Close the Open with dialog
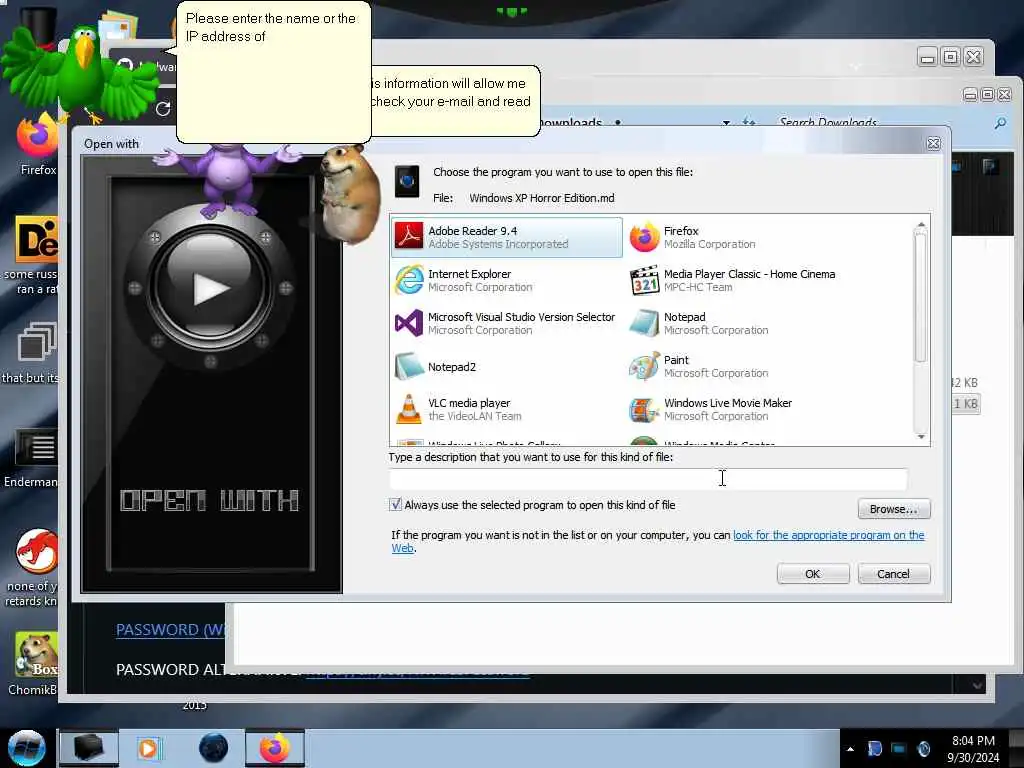The image size is (1024, 768). tap(933, 144)
